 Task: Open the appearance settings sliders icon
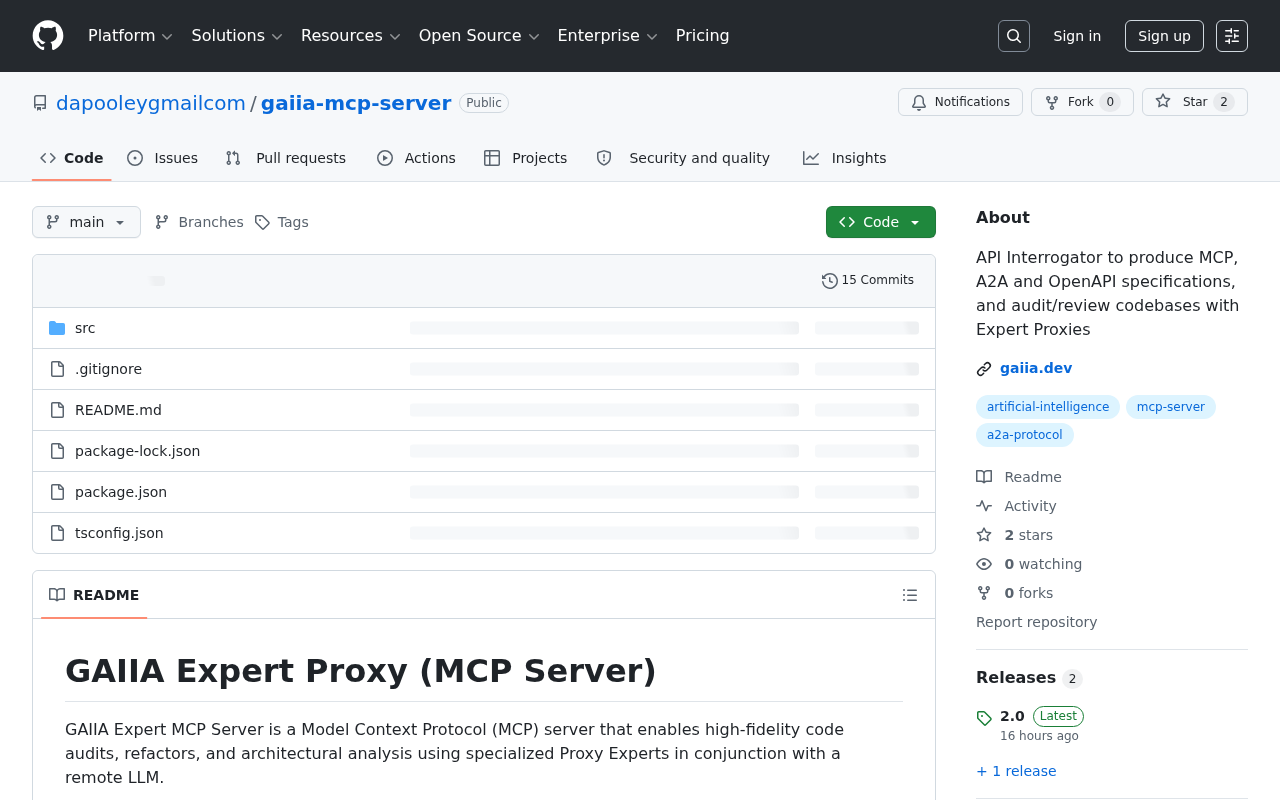[x=1232, y=36]
